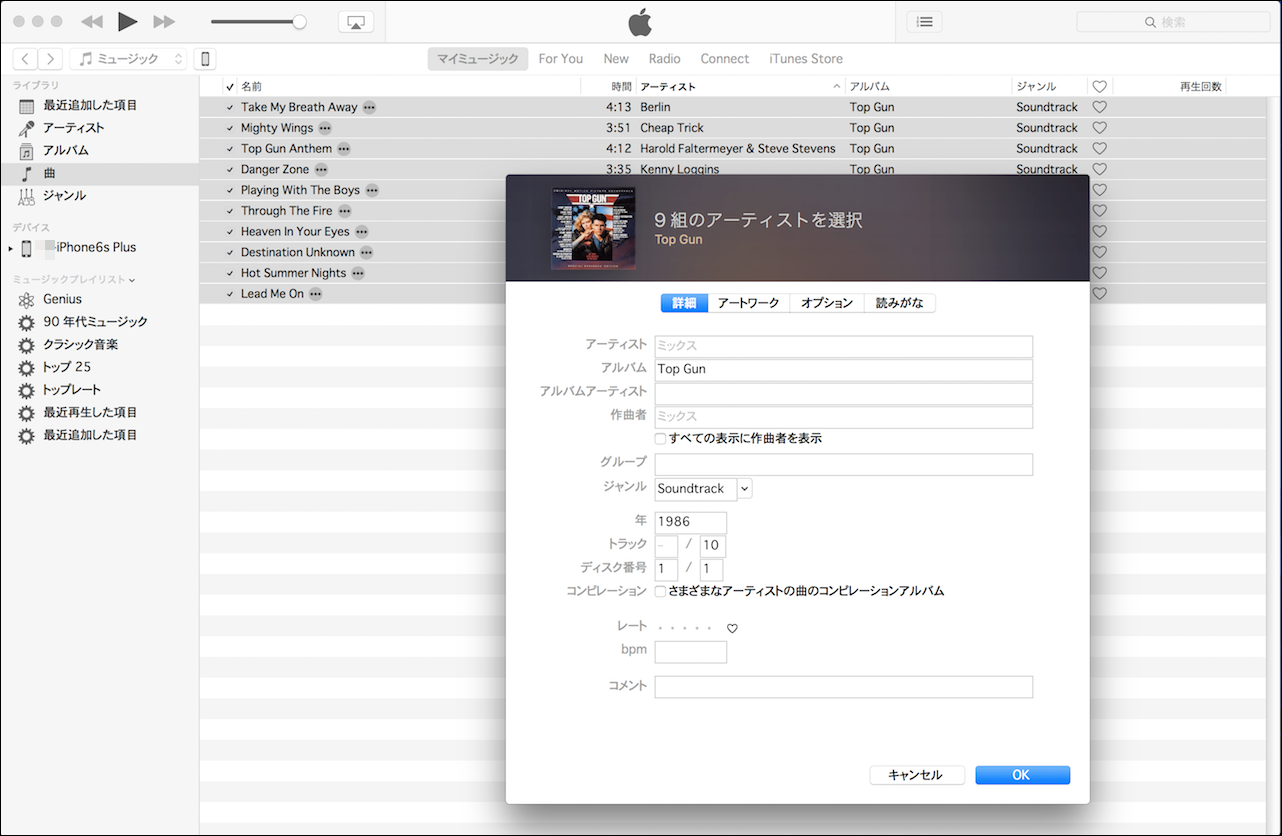The image size is (1282, 836).
Task: Open the AirPlay output icon
Action: click(x=356, y=22)
